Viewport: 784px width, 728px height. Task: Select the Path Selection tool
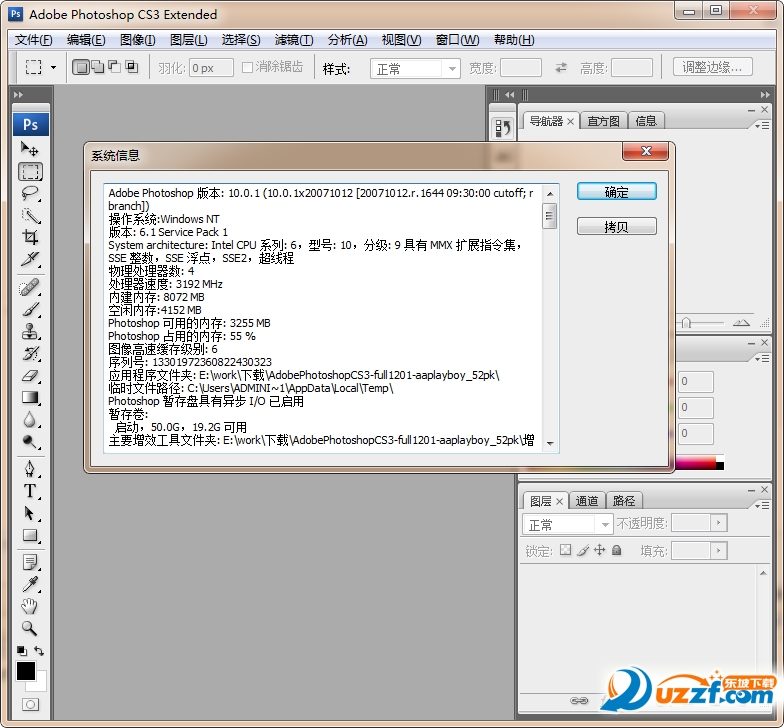pyautogui.click(x=30, y=514)
